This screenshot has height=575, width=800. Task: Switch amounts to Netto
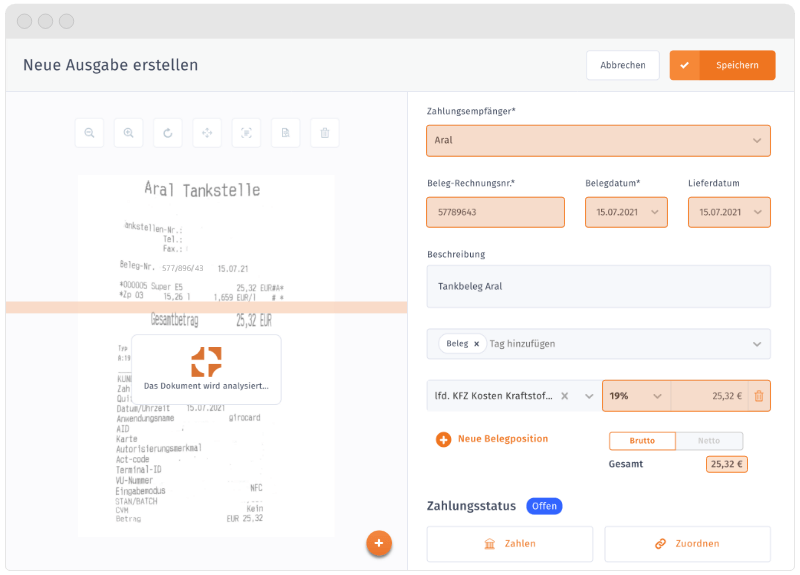coord(709,441)
